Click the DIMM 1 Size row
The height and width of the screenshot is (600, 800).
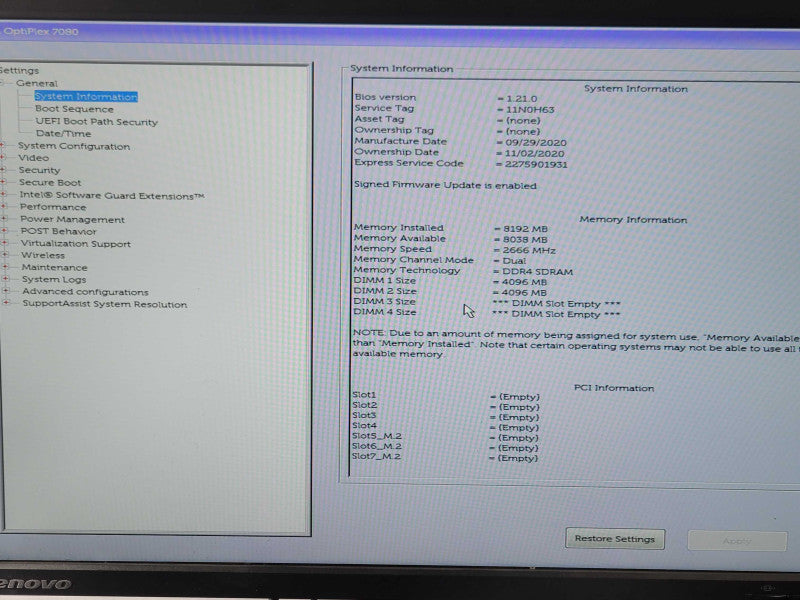[450, 281]
